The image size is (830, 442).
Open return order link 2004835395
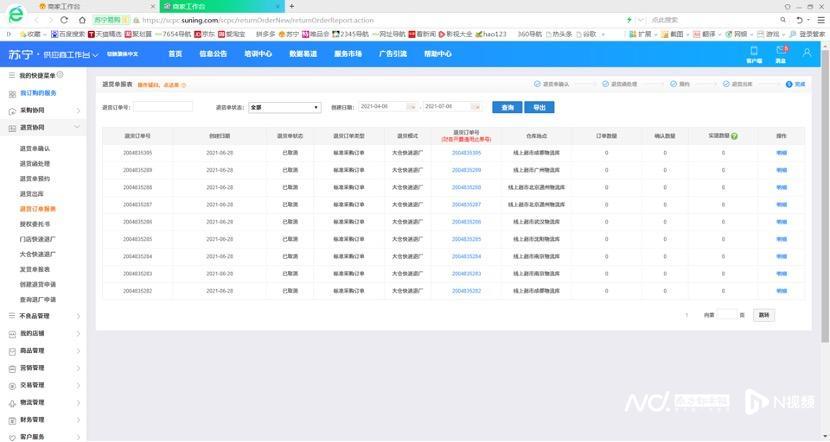466,153
